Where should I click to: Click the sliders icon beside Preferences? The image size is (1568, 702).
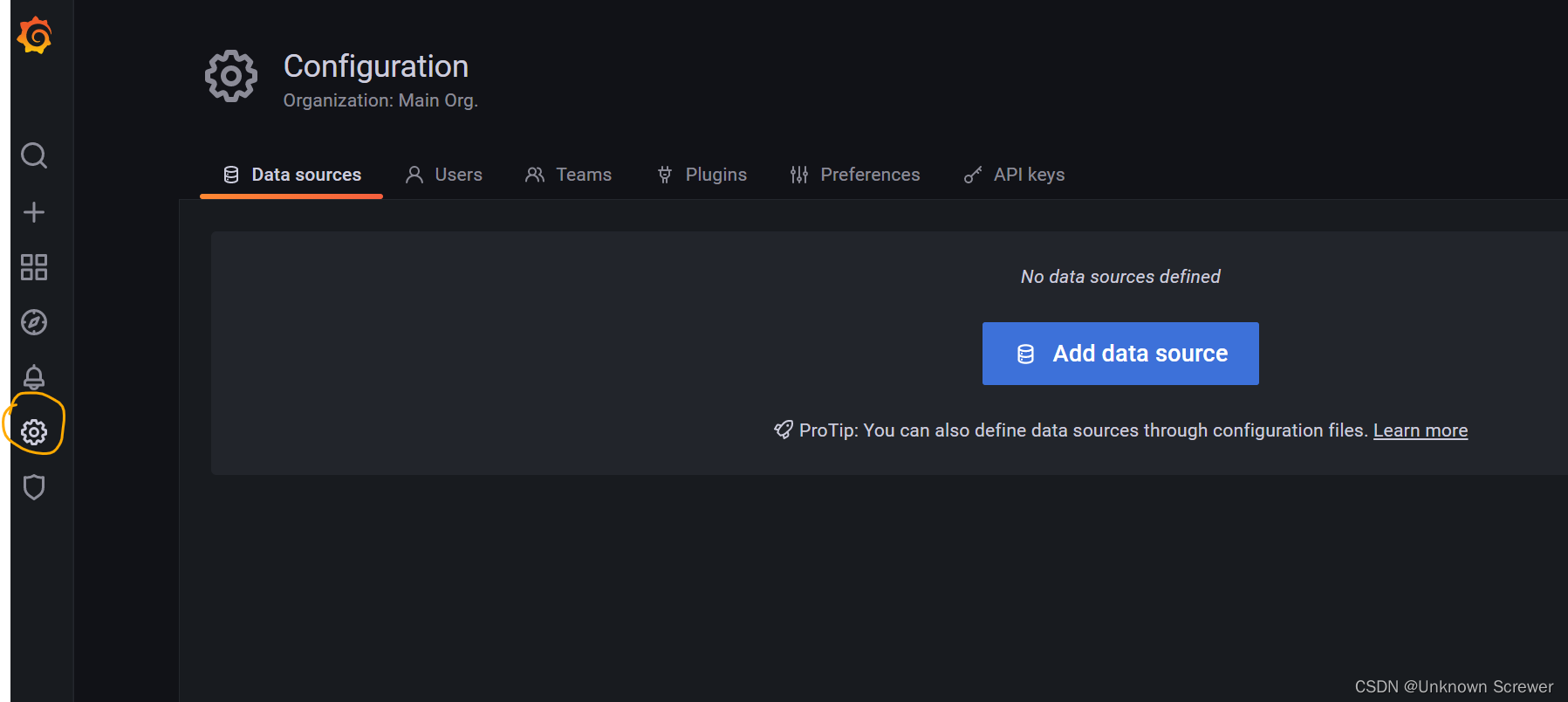tap(799, 175)
